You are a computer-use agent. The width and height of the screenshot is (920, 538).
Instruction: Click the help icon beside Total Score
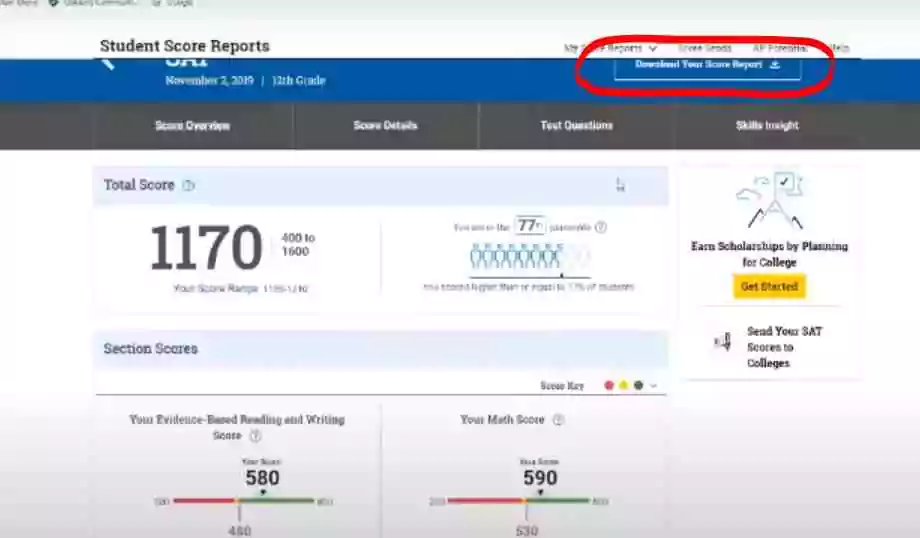pos(189,186)
